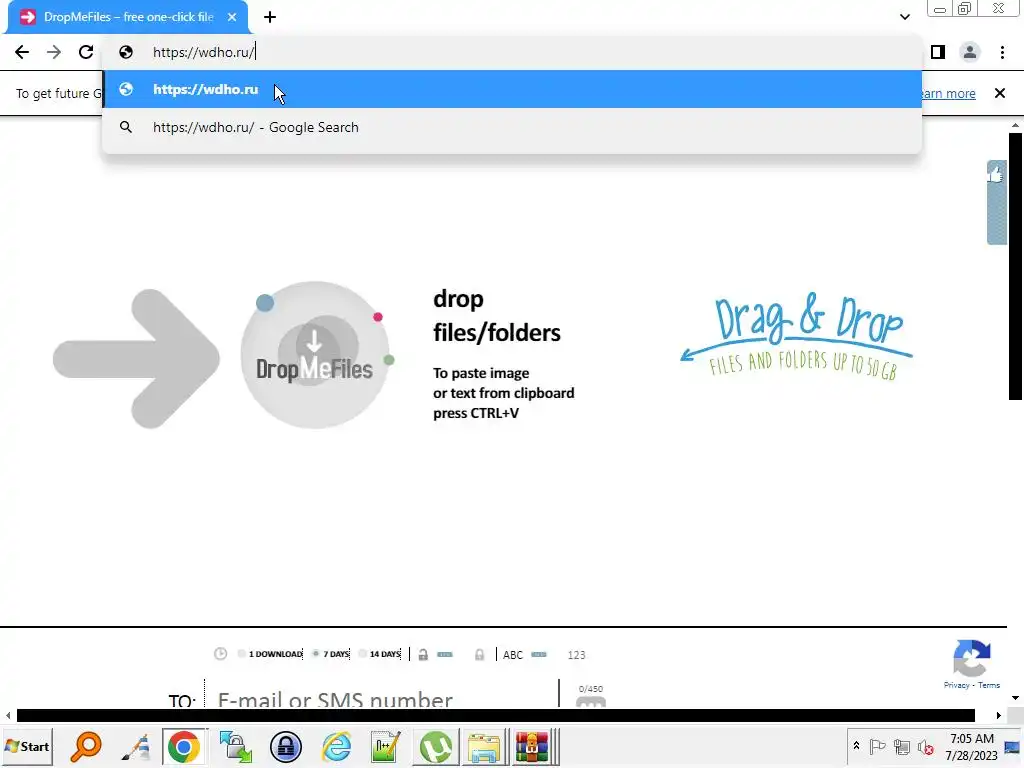1024x768 pixels.
Task: Expand the tab search chevron
Action: click(x=904, y=17)
